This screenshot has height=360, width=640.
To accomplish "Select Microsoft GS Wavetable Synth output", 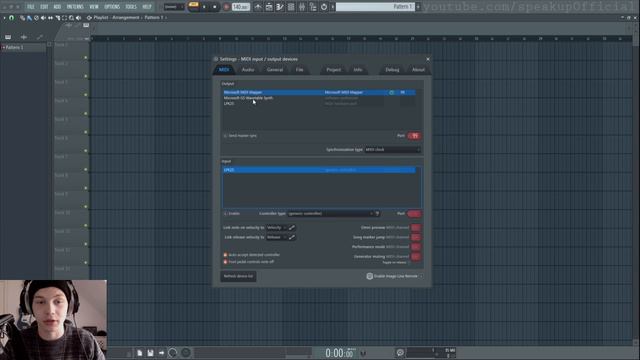I will click(319, 98).
